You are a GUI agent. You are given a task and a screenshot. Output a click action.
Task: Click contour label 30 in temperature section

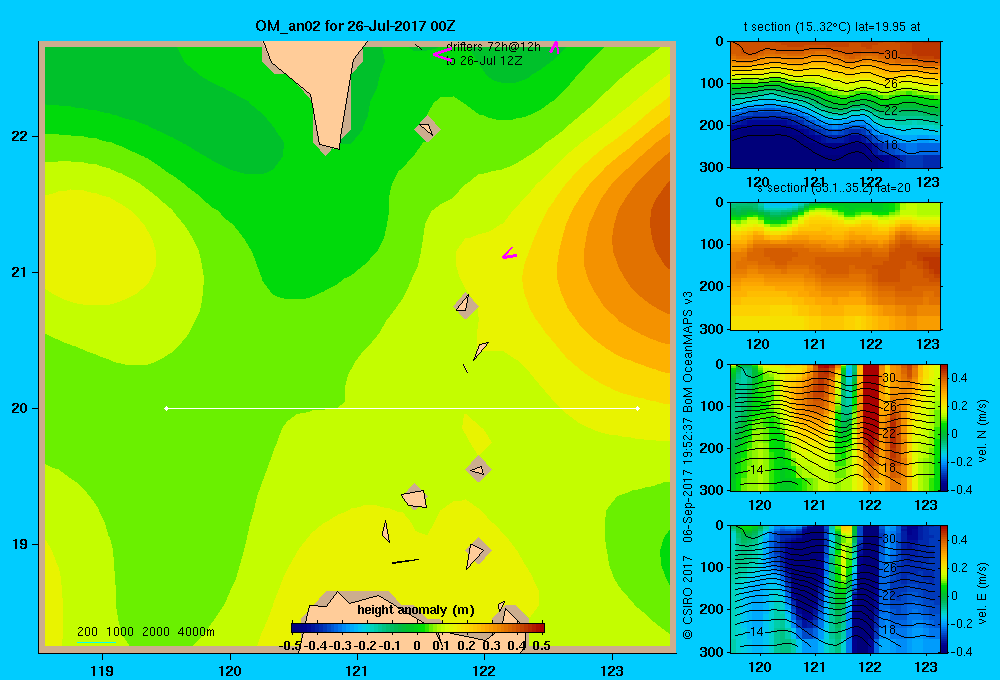(x=891, y=55)
